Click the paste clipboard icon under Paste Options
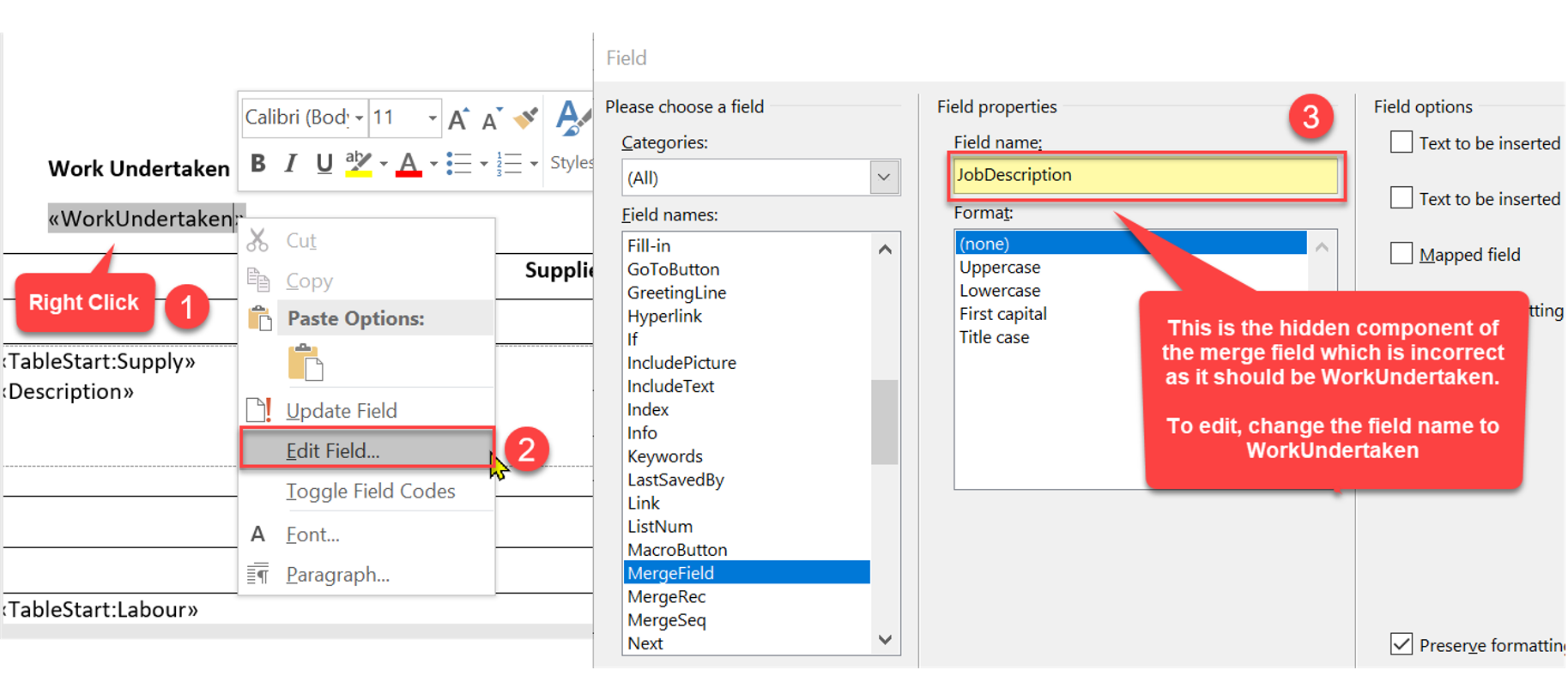 click(305, 362)
